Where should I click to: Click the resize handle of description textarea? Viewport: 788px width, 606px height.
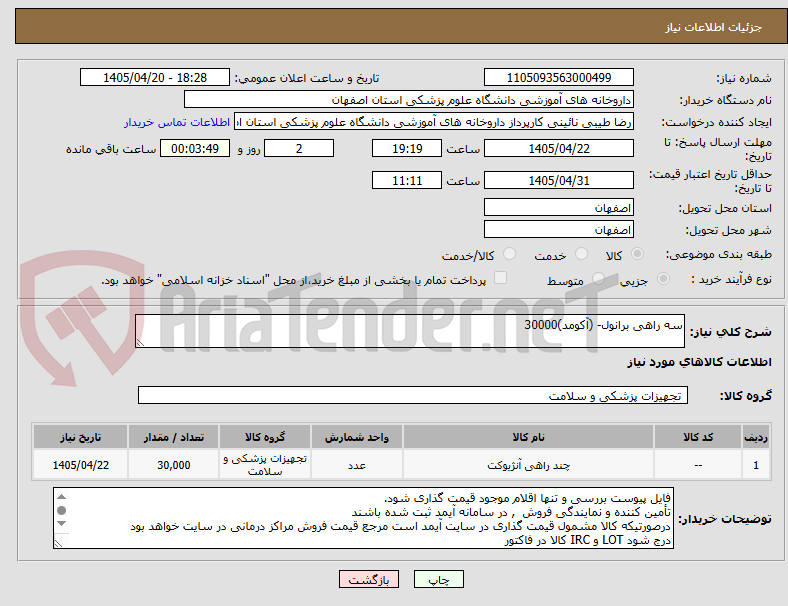pos(140,343)
